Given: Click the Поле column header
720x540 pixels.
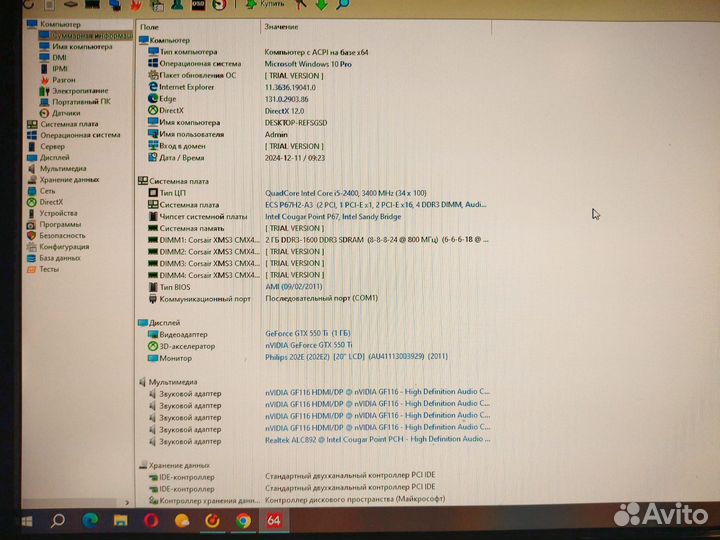Looking at the screenshot, I should pyautogui.click(x=150, y=27).
